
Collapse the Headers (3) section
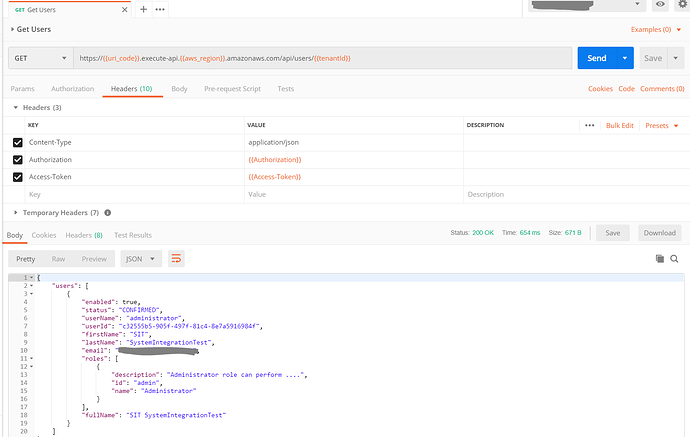(16, 107)
